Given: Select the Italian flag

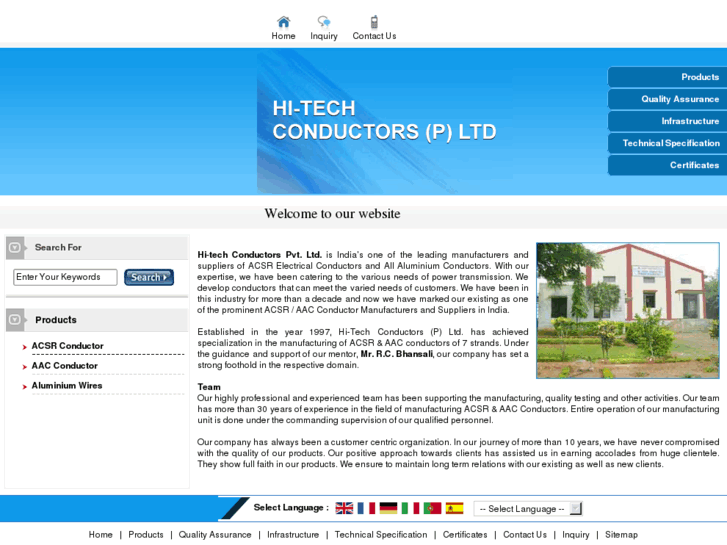Looking at the screenshot, I should (410, 508).
